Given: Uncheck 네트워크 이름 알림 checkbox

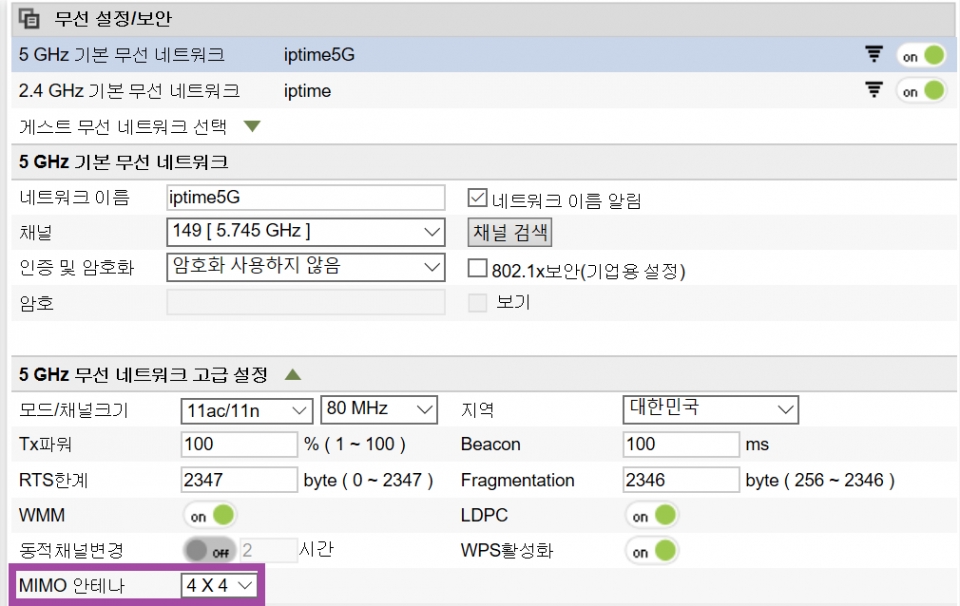Looking at the screenshot, I should 475,196.
